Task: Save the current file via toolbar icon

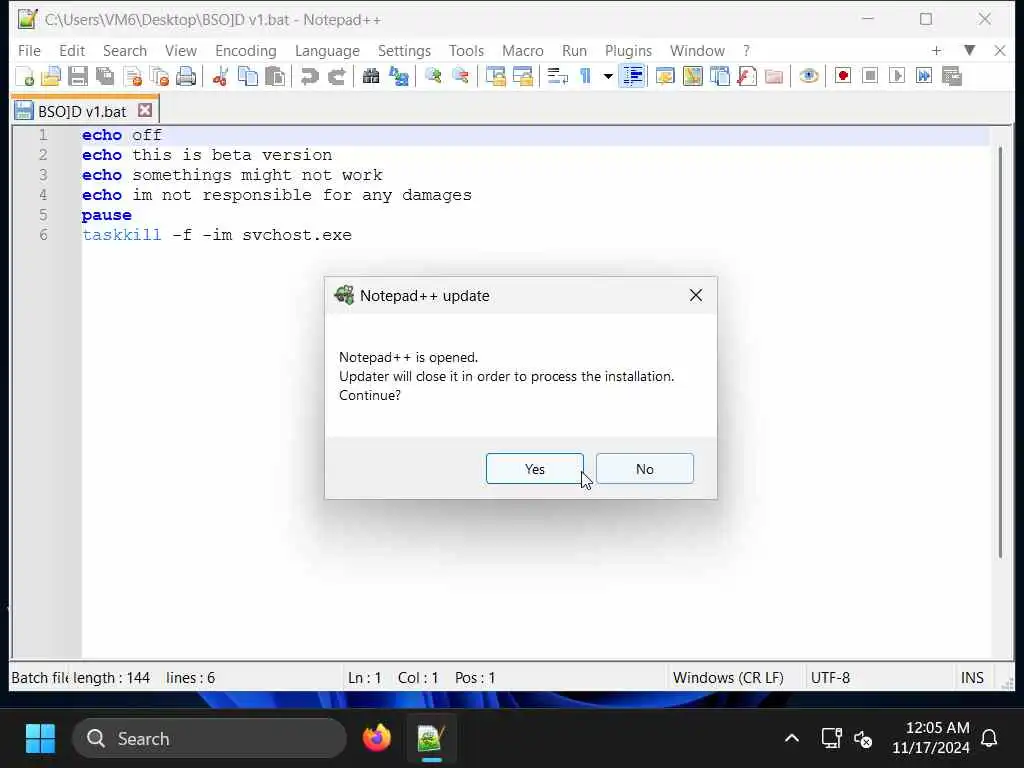Action: 78,76
